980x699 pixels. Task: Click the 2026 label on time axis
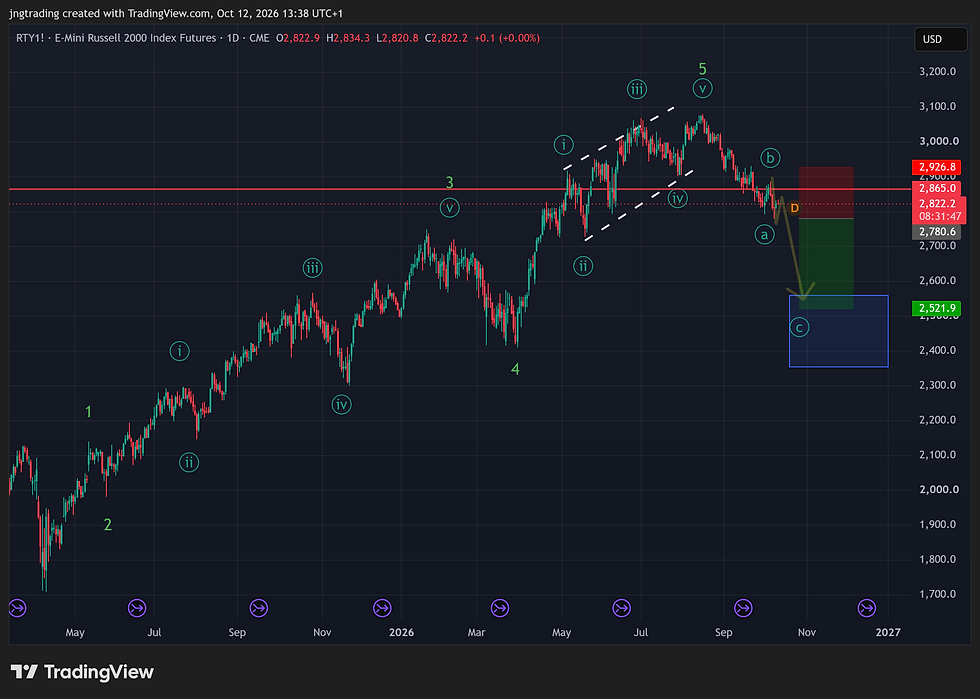pyautogui.click(x=401, y=632)
